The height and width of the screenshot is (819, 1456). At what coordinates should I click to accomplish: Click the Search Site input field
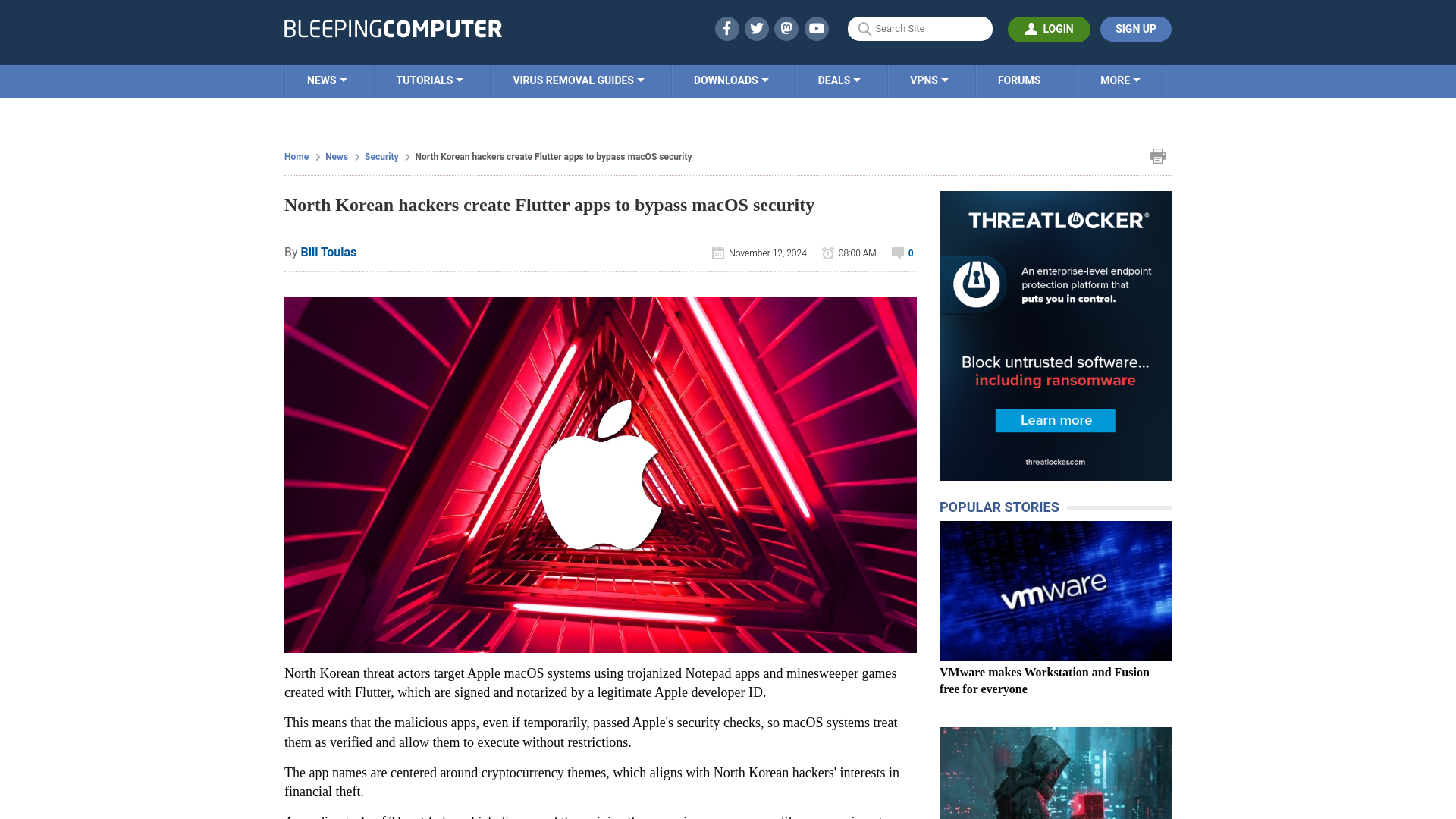[920, 29]
